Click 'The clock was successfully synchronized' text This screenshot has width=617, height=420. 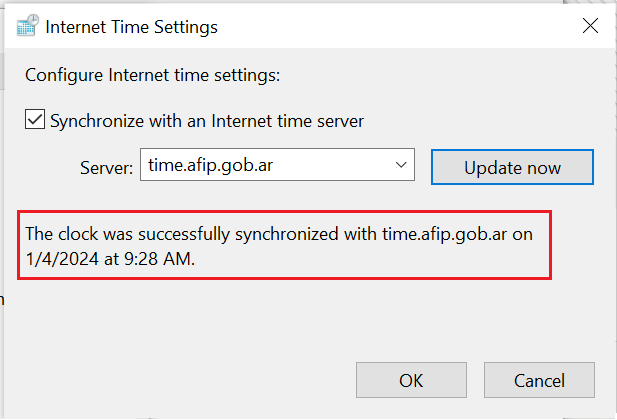(x=182, y=234)
